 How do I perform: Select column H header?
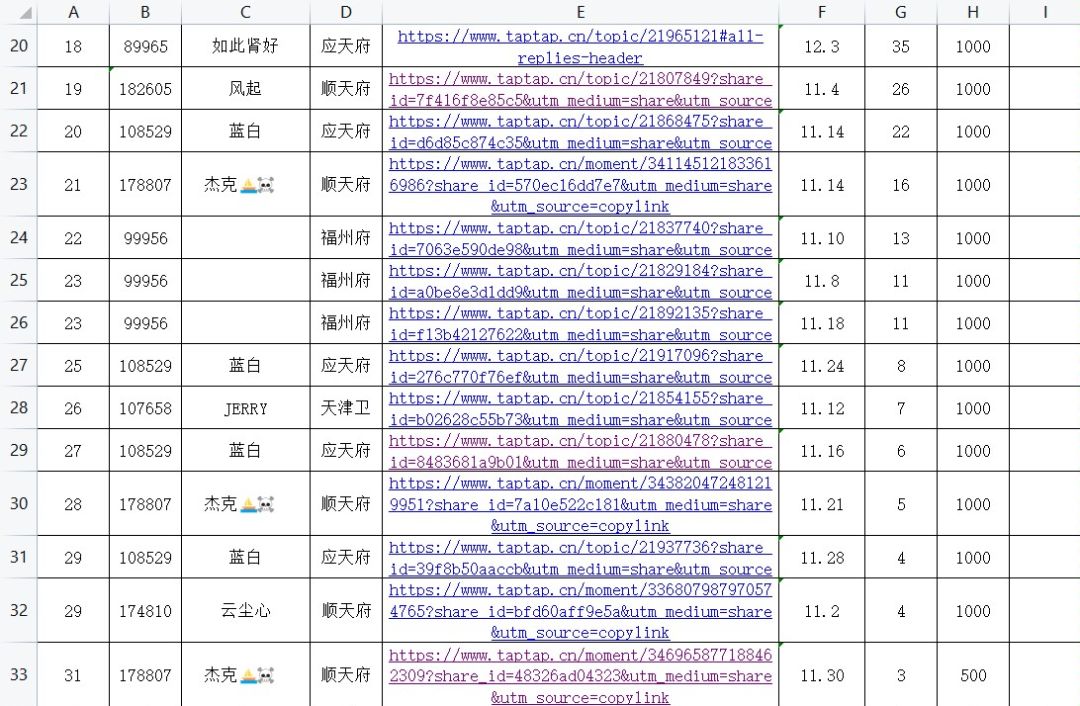coord(973,12)
